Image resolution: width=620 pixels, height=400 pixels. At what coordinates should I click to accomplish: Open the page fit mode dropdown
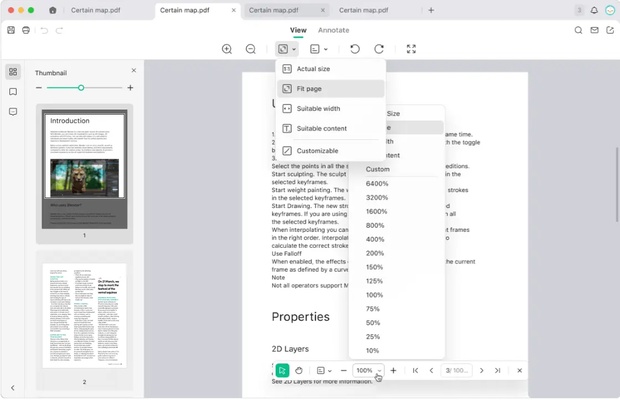click(x=287, y=49)
